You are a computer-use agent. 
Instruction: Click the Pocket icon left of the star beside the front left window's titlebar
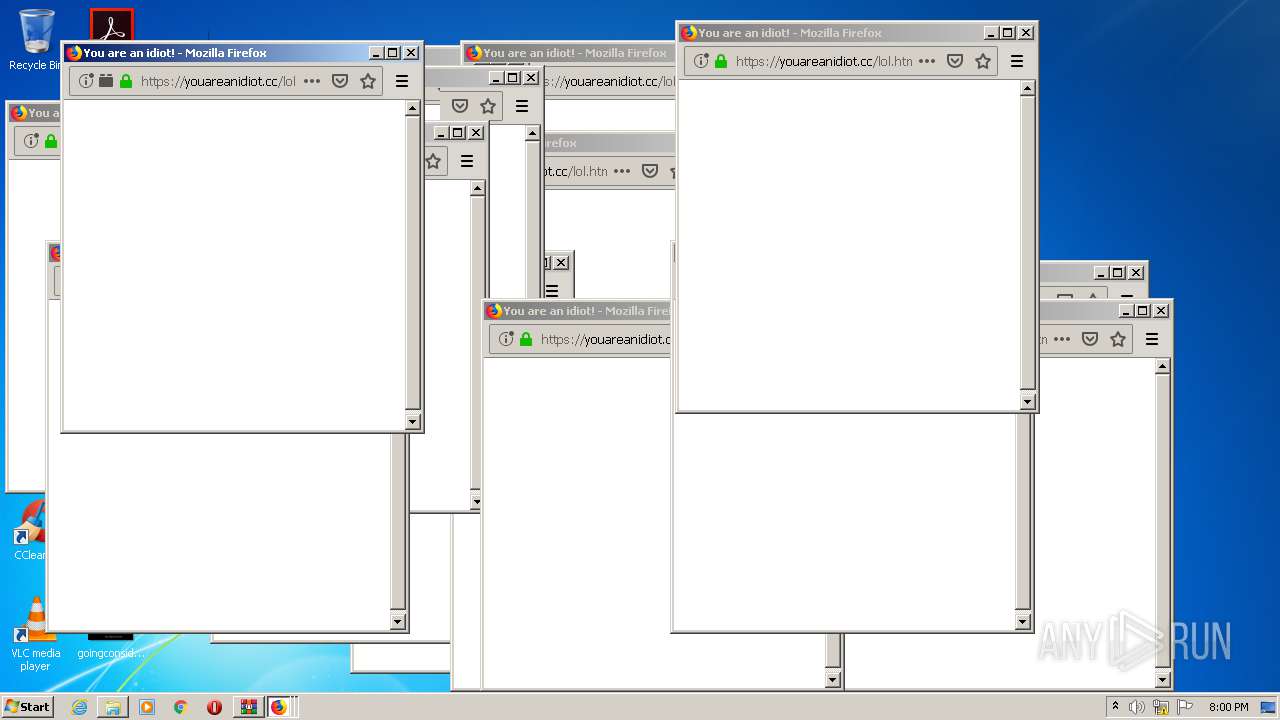point(460,105)
